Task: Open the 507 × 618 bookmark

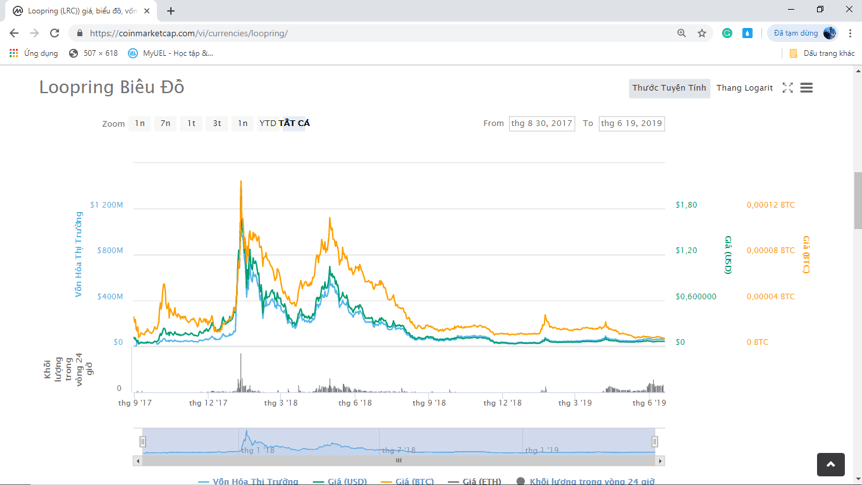Action: pos(93,53)
